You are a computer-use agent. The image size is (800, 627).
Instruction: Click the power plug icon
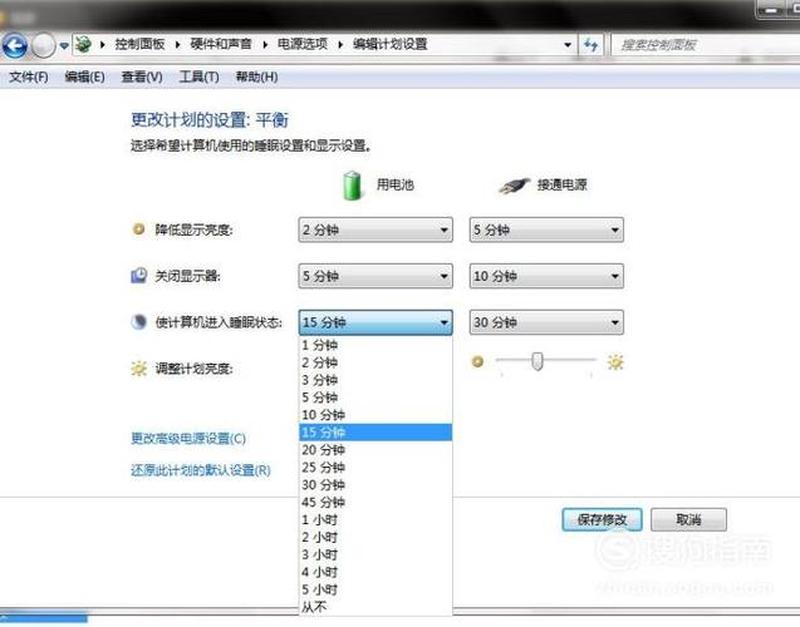coord(514,185)
